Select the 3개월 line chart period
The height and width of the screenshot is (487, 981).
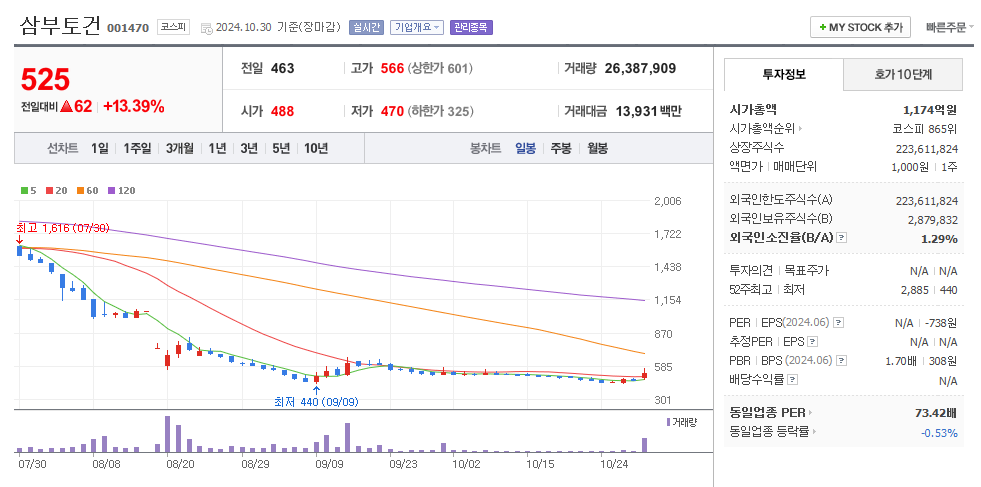[x=180, y=149]
